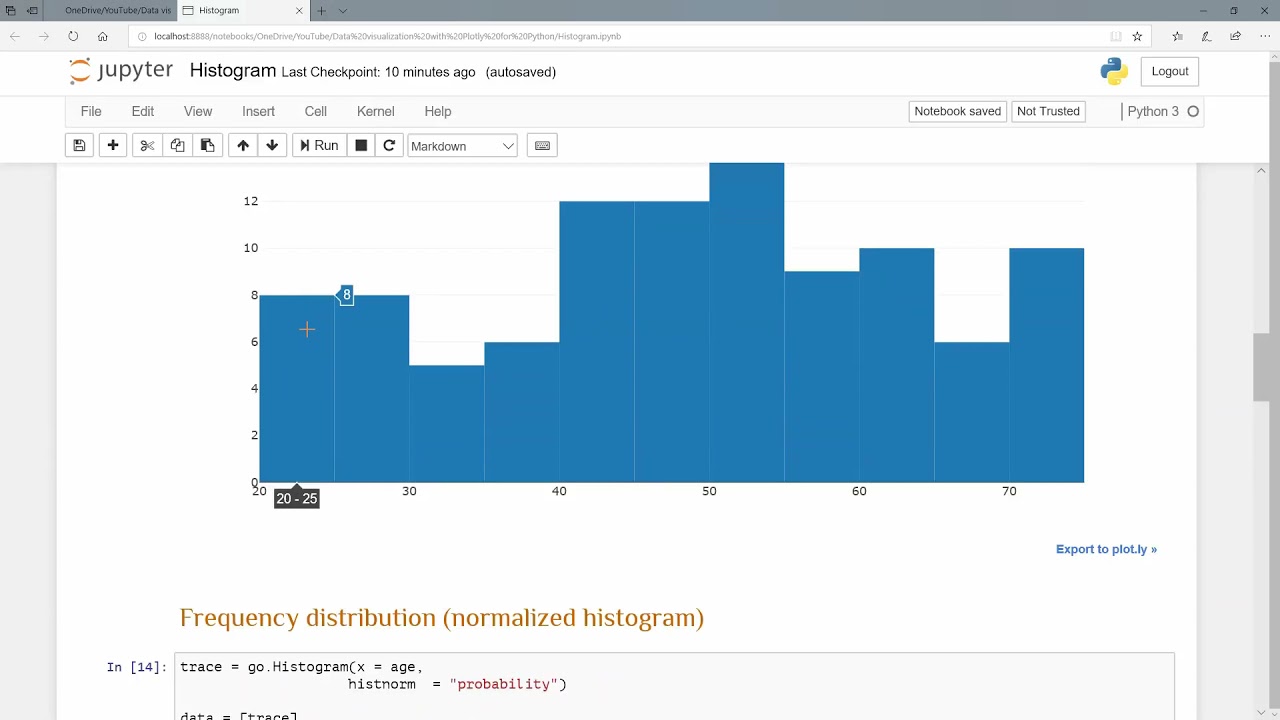Copy selected cells icon
Screen dimensions: 1280x720
point(177,146)
